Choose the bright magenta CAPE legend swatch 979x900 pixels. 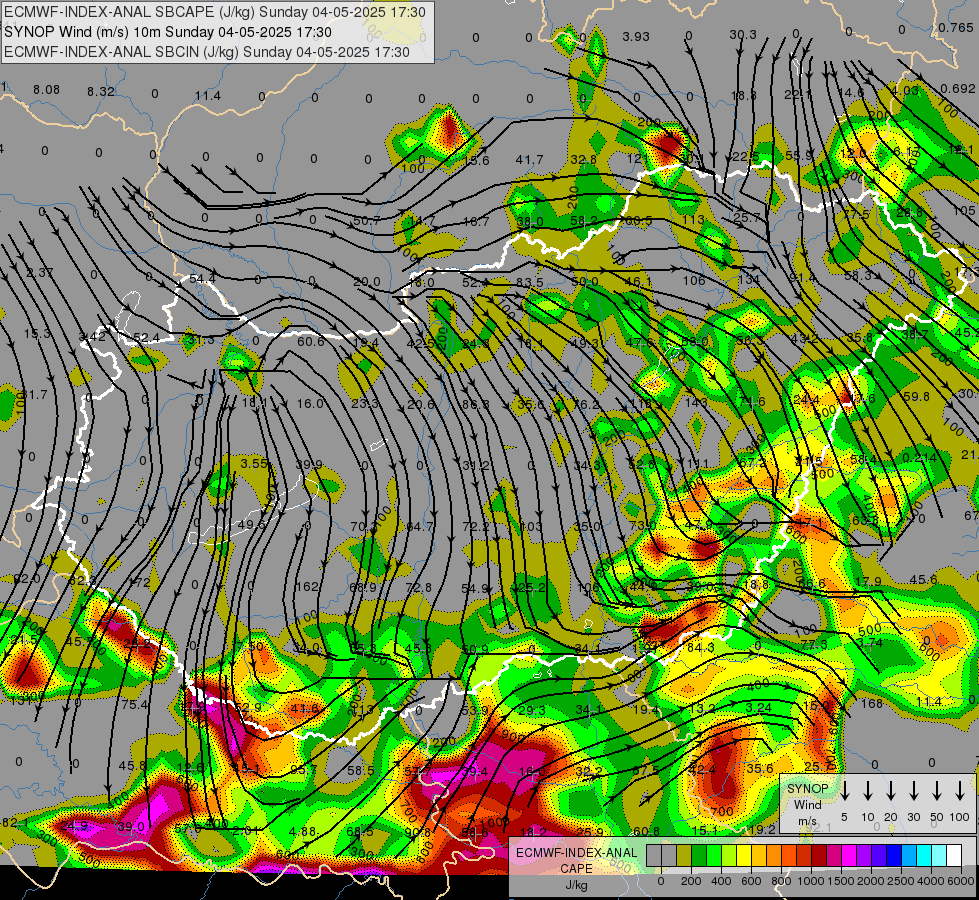coord(849,856)
